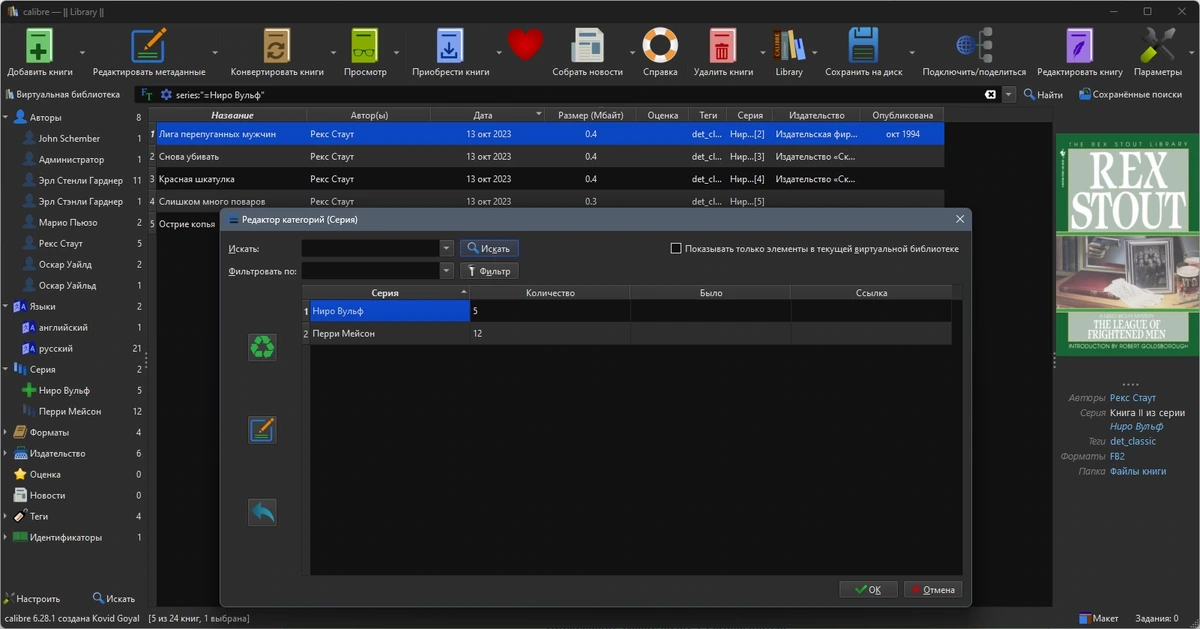Open Собрать новости toolbar icon
This screenshot has width=1200, height=629.
tap(587, 46)
